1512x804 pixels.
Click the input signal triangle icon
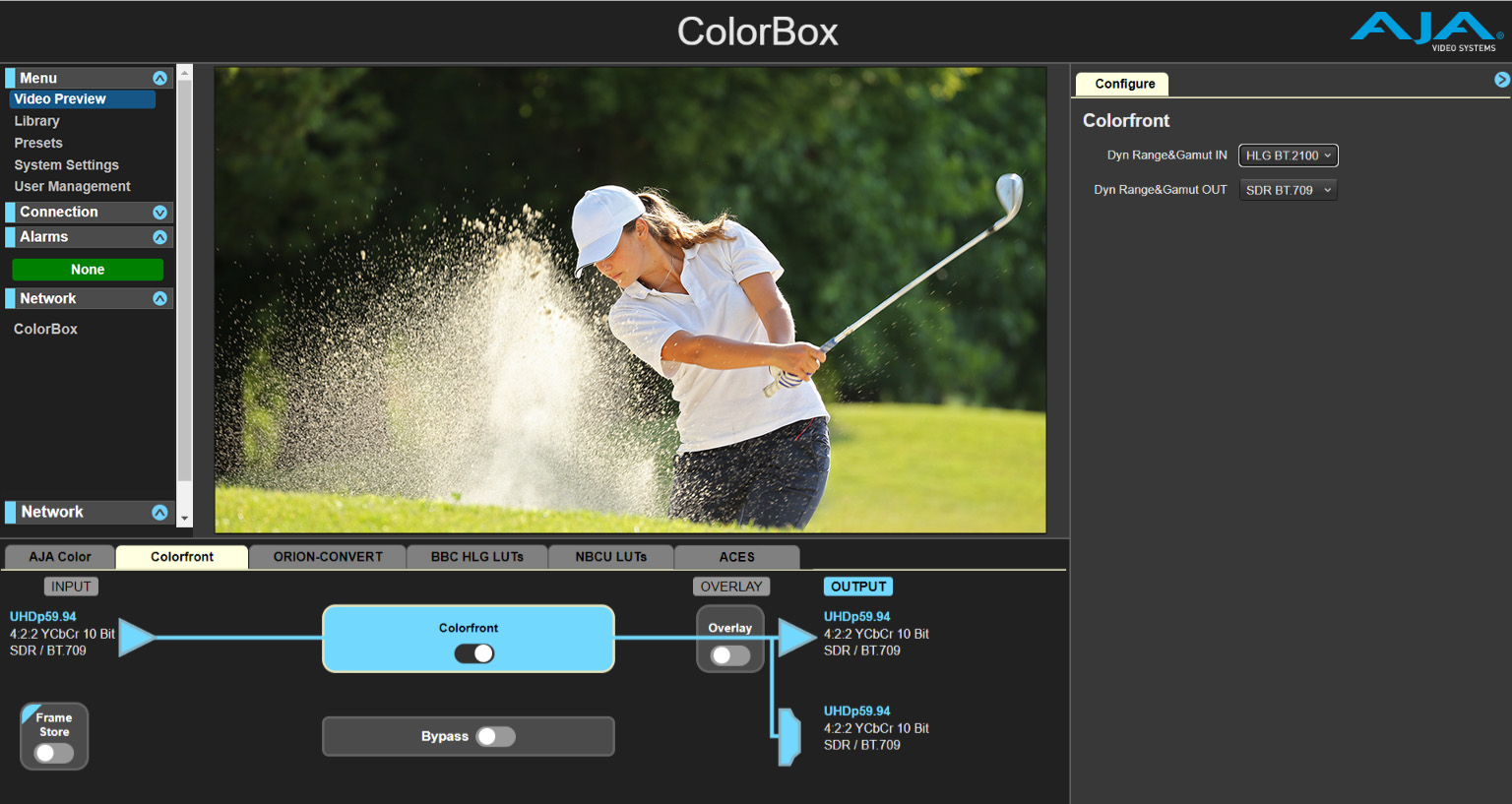click(x=136, y=637)
